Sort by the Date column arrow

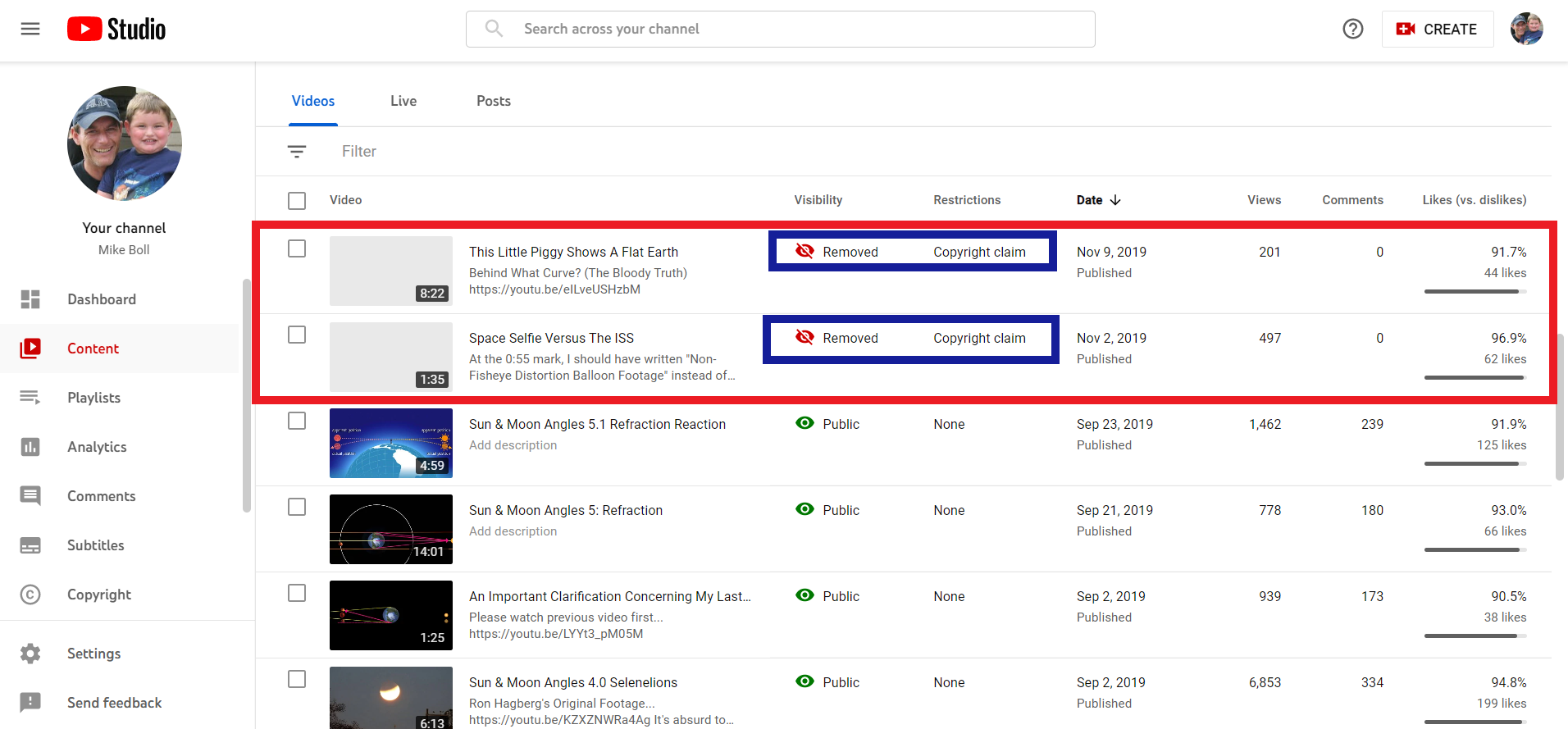point(1115,200)
